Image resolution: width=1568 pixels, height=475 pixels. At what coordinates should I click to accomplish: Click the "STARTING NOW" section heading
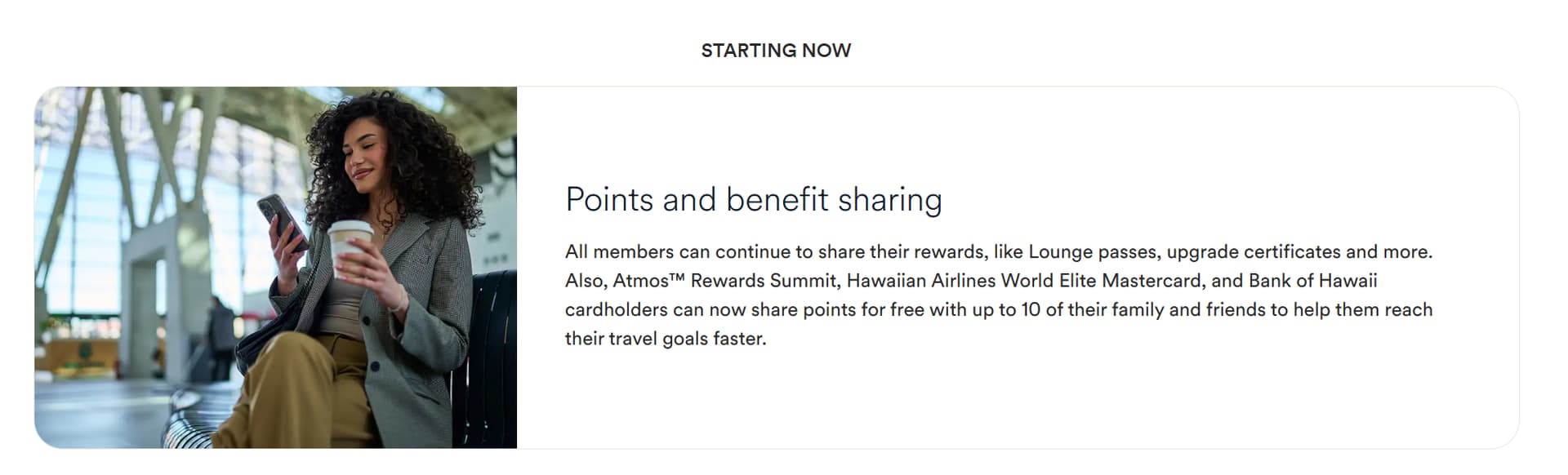point(776,51)
